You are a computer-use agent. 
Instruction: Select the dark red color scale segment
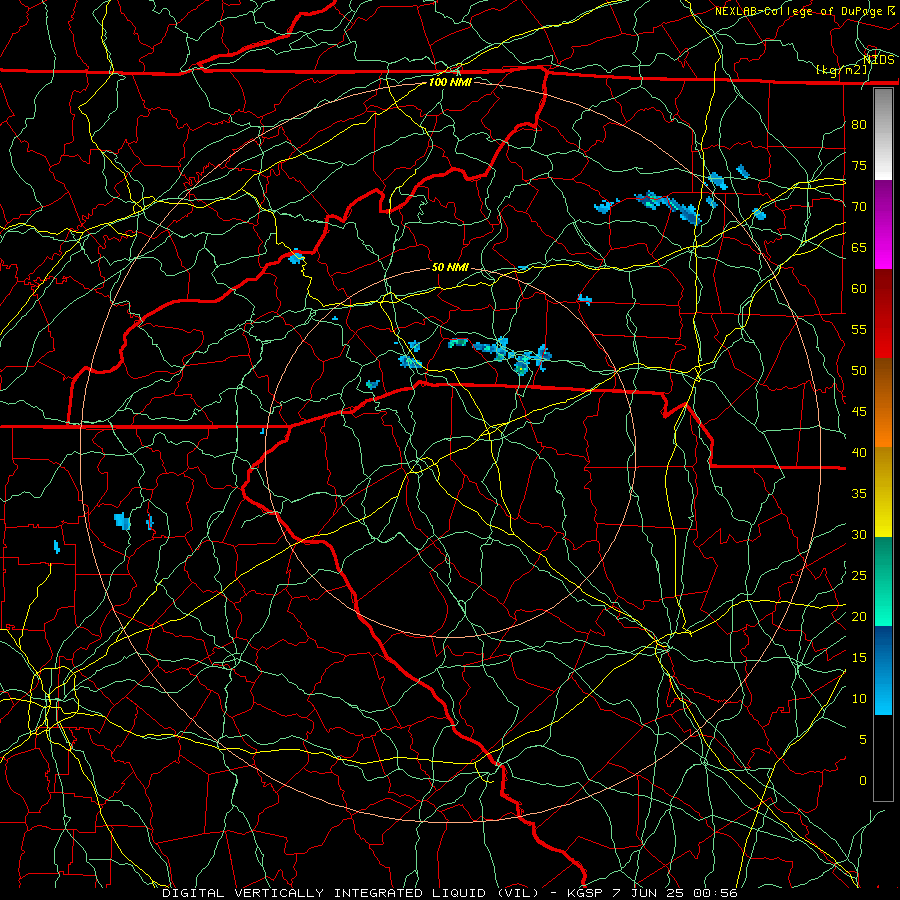[883, 314]
